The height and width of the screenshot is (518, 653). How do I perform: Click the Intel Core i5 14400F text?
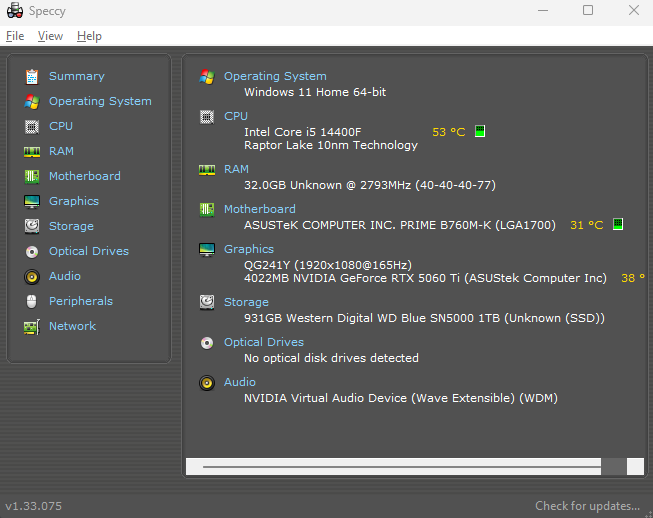pyautogui.click(x=303, y=132)
